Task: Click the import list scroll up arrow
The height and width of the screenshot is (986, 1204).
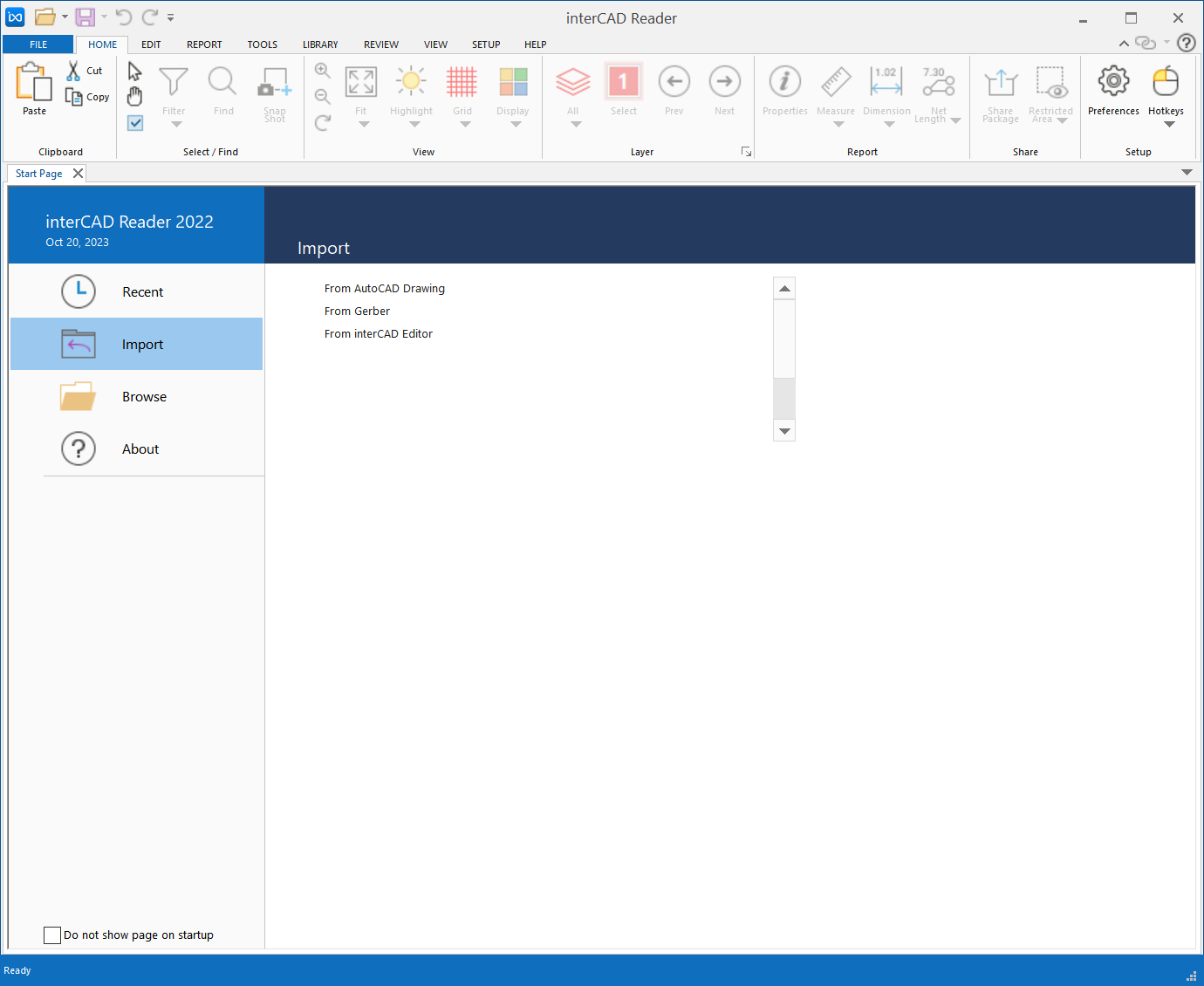Action: 784,288
